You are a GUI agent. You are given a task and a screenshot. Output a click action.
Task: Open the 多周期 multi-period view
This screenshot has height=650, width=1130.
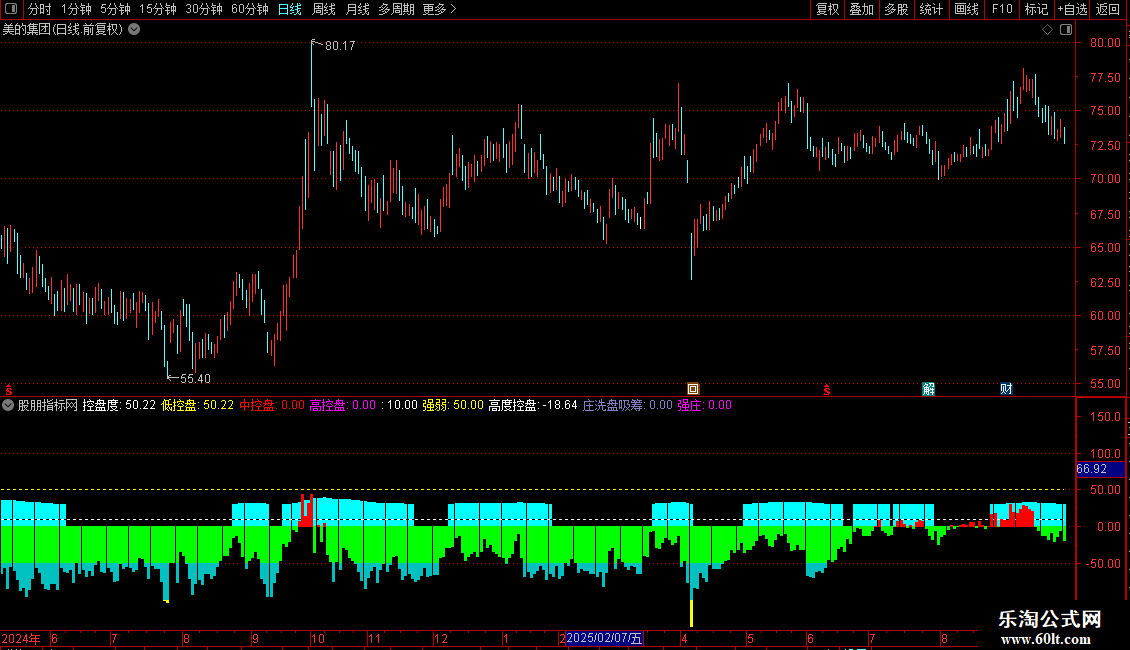396,9
